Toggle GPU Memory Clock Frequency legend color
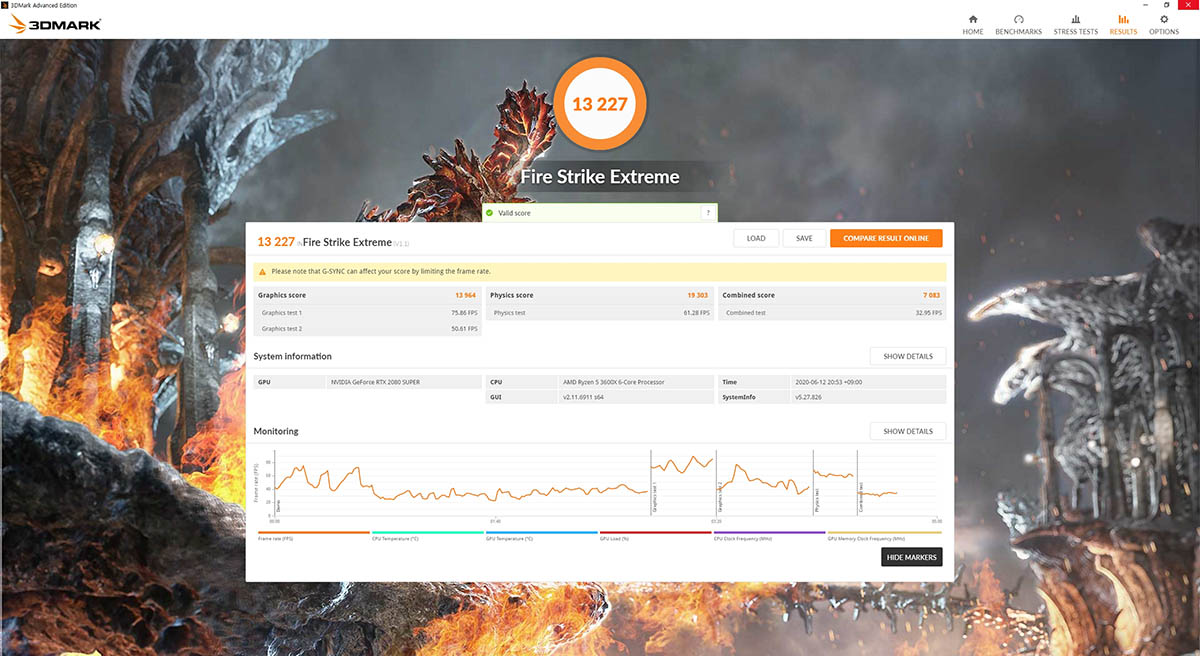The image size is (1200, 656). pos(884,533)
